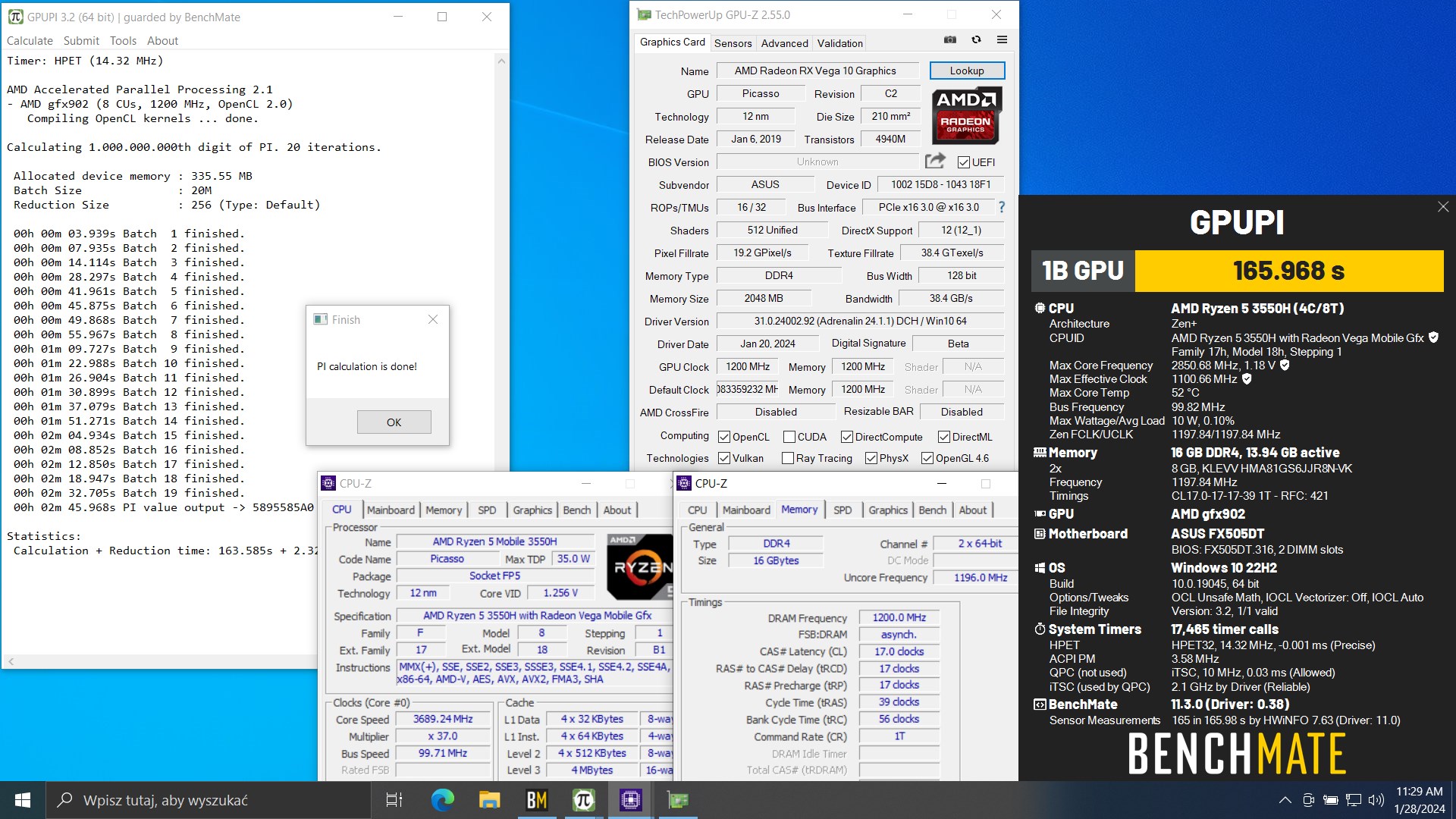
Task: Open About tab in right CPU-Z window
Action: [x=973, y=510]
